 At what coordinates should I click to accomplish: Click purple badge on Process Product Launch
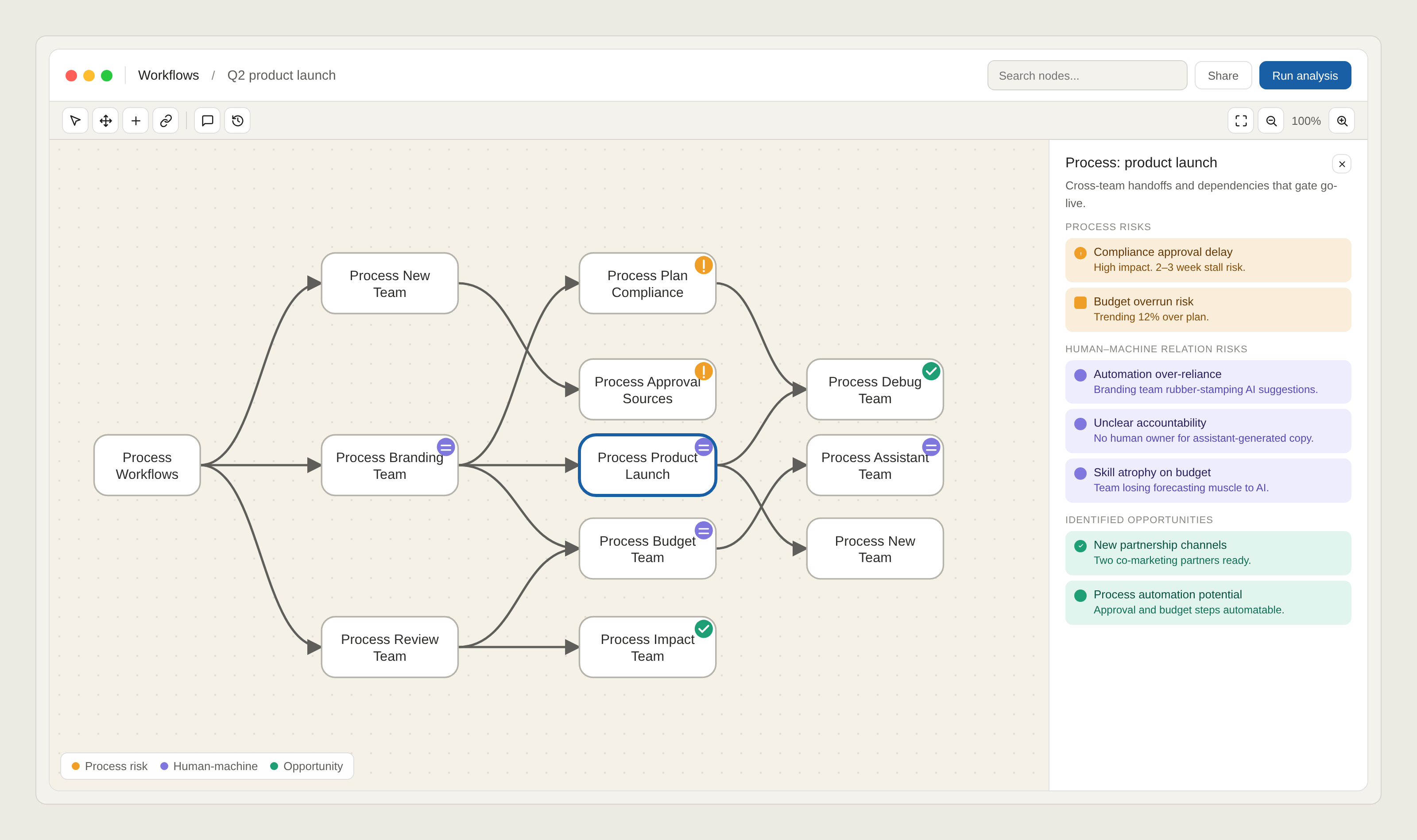703,447
